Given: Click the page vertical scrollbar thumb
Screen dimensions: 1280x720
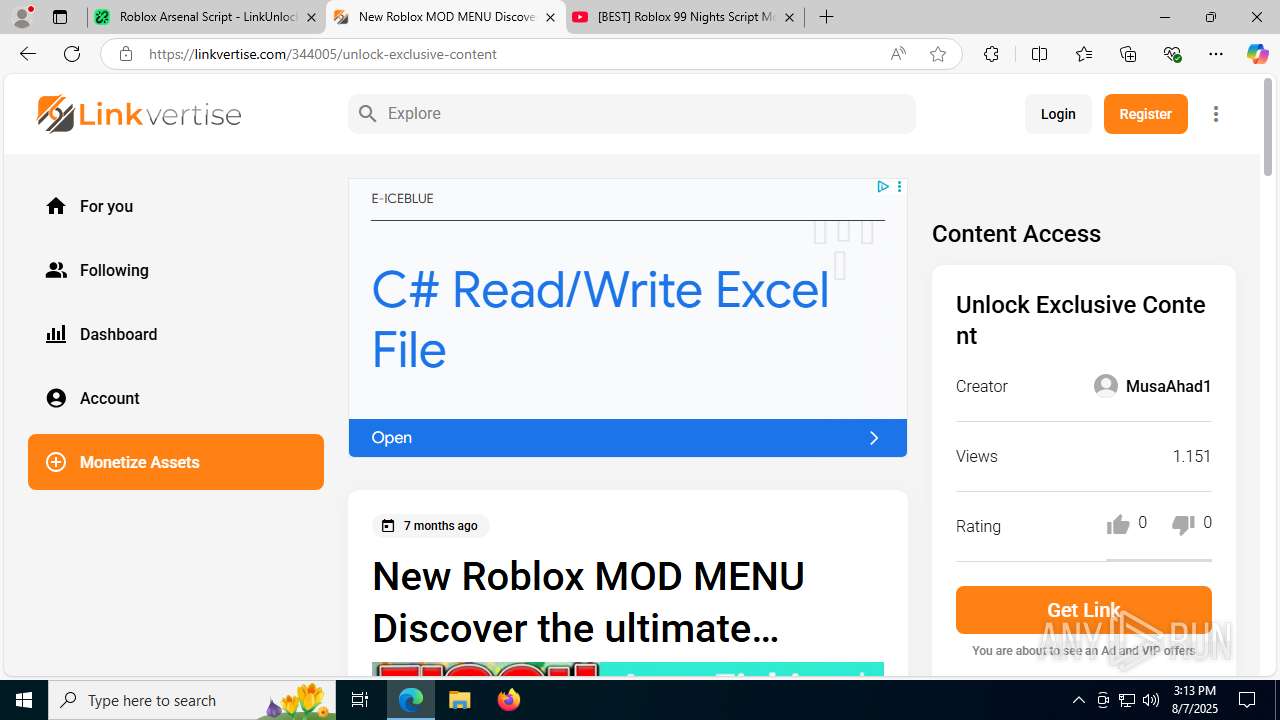Looking at the screenshot, I should tap(1269, 127).
